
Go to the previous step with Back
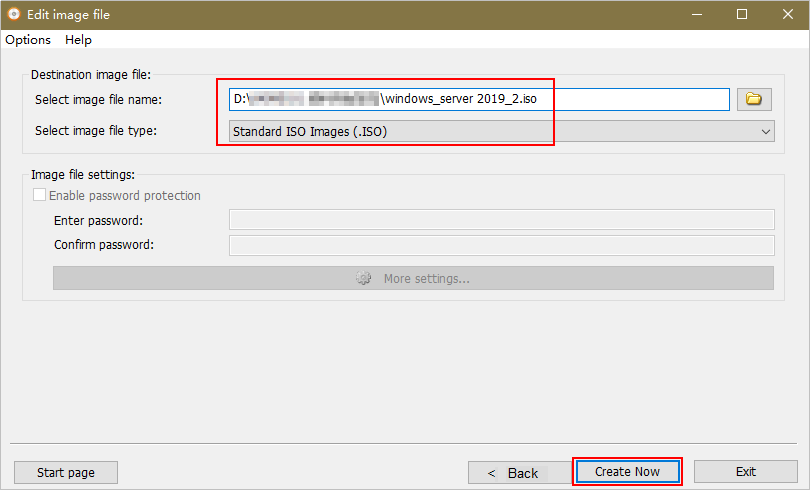point(513,472)
